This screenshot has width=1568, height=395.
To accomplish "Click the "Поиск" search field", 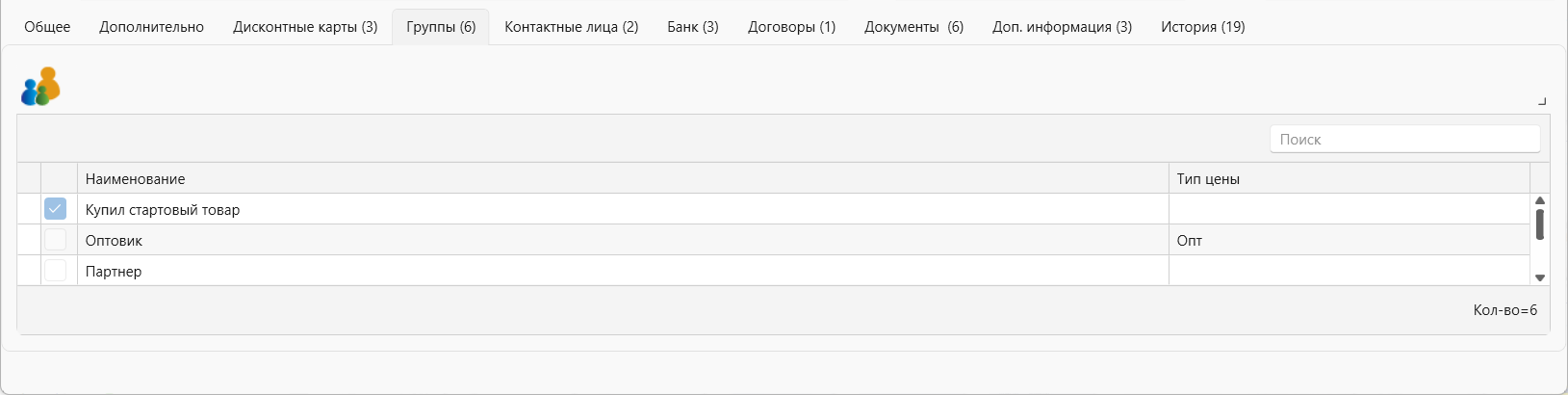I will point(1405,139).
